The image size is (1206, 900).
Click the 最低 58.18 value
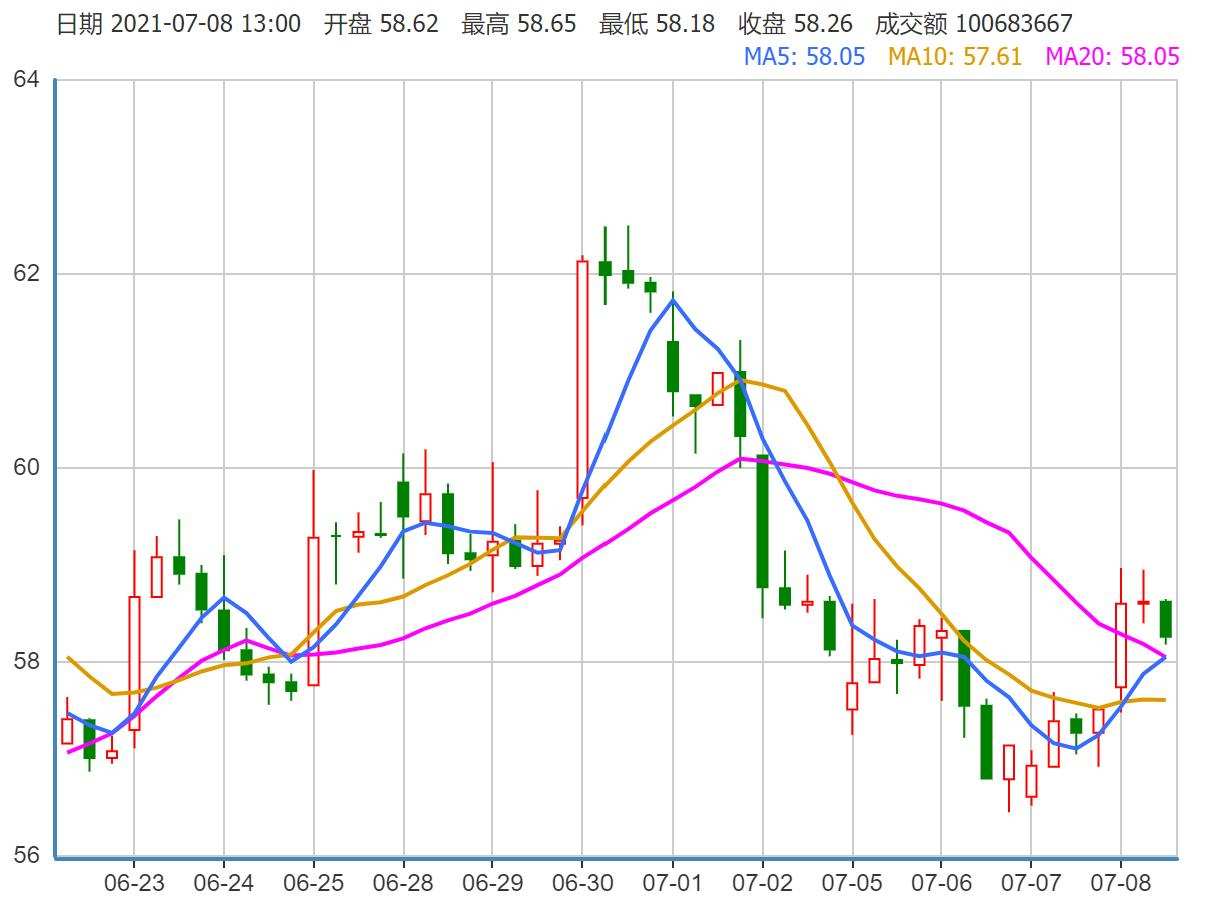pyautogui.click(x=657, y=24)
